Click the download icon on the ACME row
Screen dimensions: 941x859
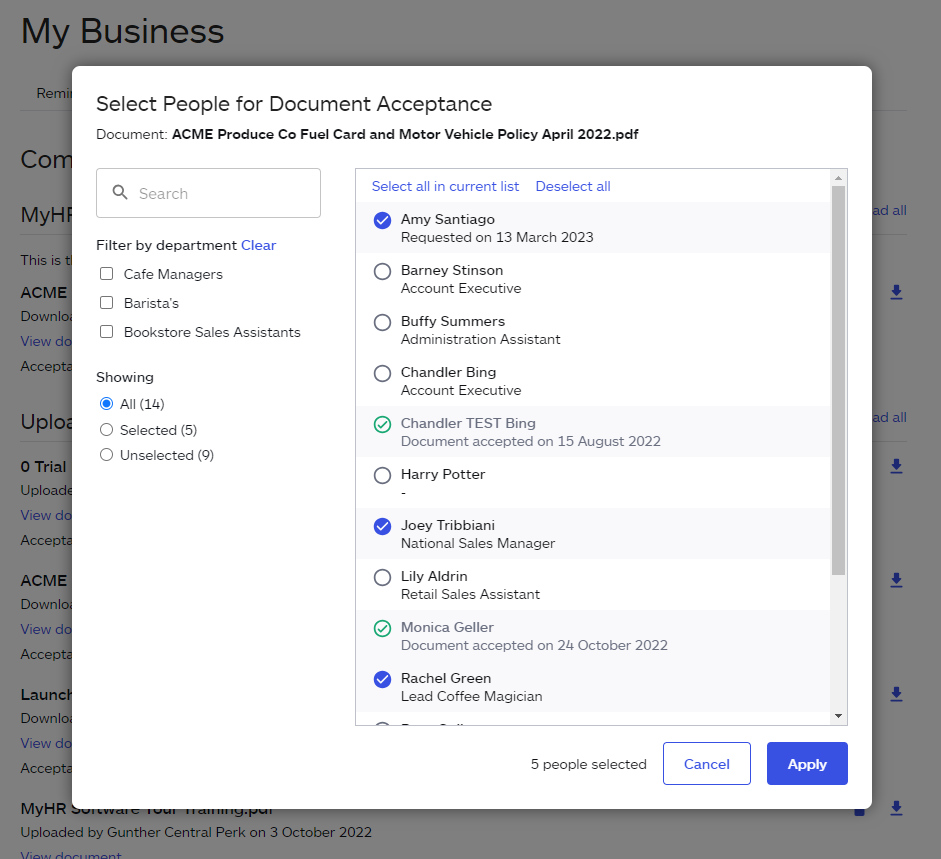point(896,293)
